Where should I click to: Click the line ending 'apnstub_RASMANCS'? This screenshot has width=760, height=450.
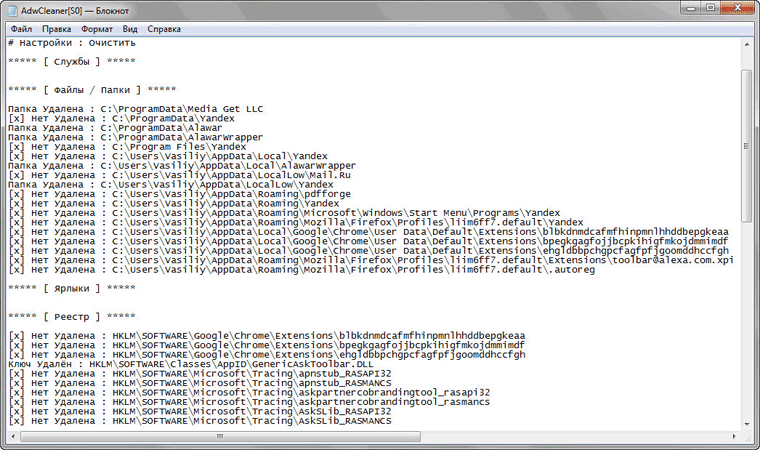(200, 383)
